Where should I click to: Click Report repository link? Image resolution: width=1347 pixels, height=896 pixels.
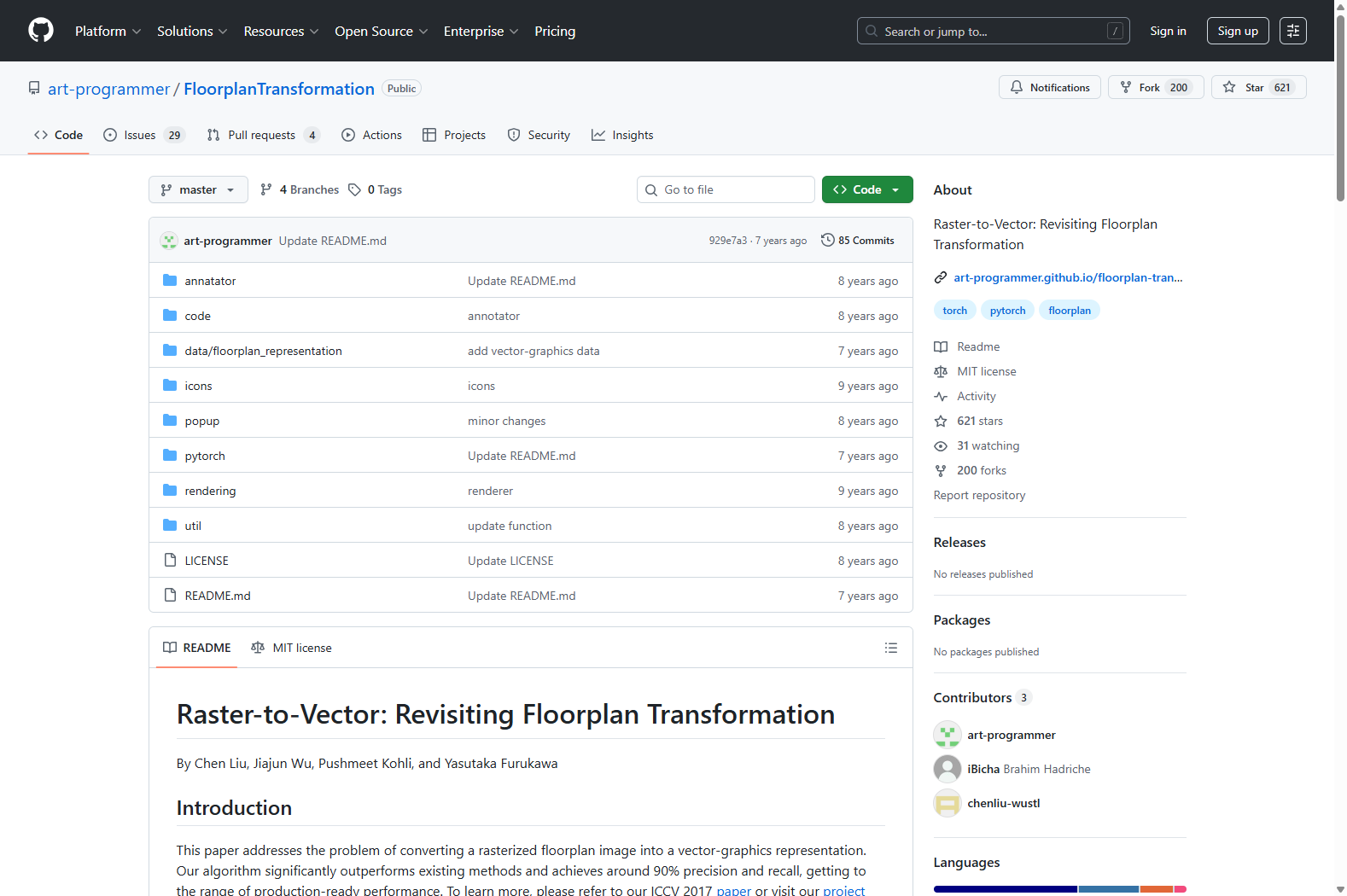pos(979,495)
